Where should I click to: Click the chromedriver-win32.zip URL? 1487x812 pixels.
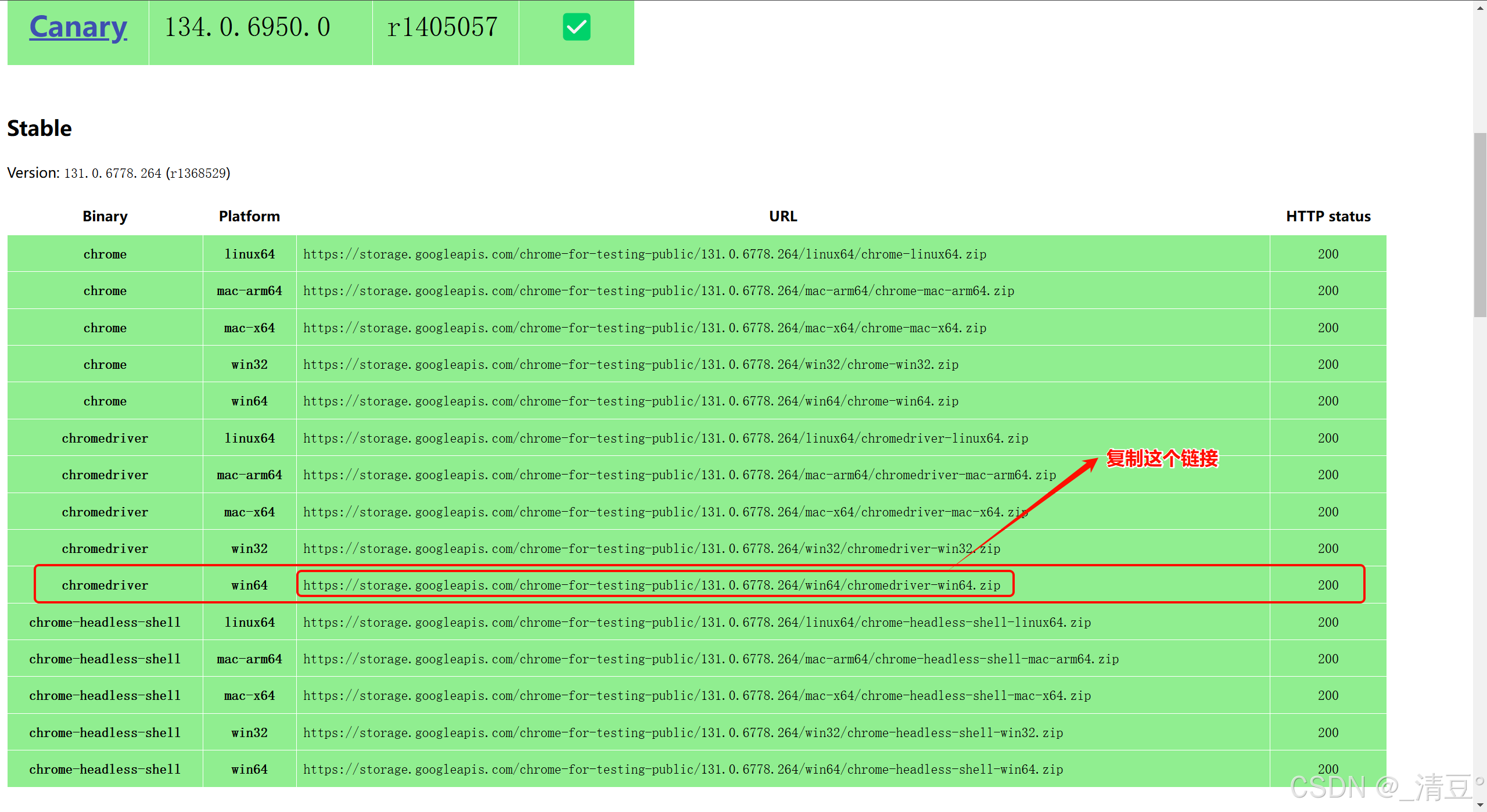(x=652, y=549)
